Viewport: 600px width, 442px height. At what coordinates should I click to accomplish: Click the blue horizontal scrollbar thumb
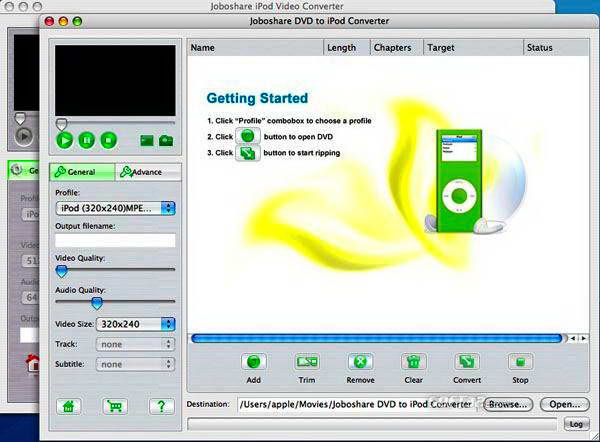[x=377, y=338]
